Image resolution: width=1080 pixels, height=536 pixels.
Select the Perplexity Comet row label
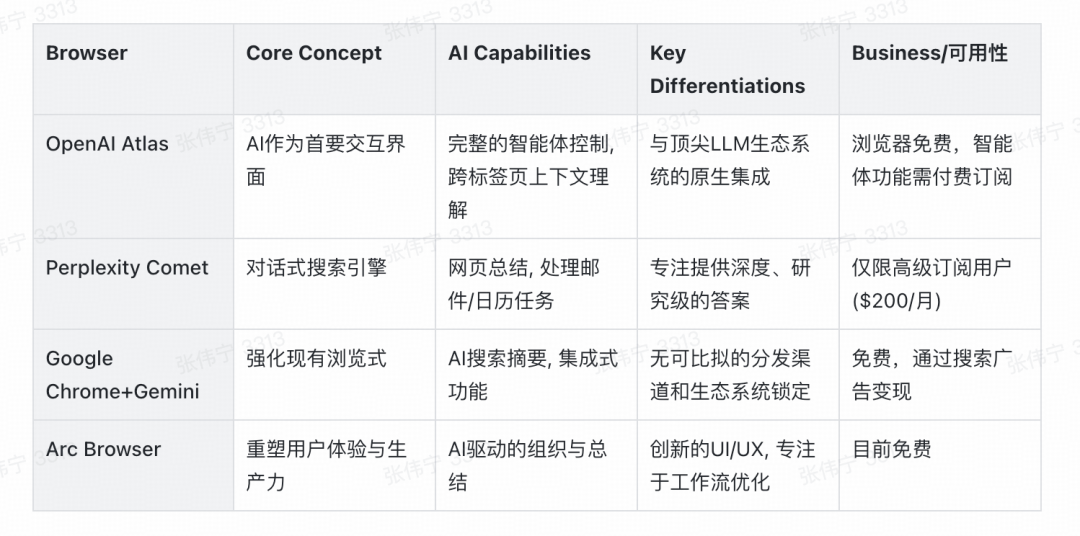[127, 268]
